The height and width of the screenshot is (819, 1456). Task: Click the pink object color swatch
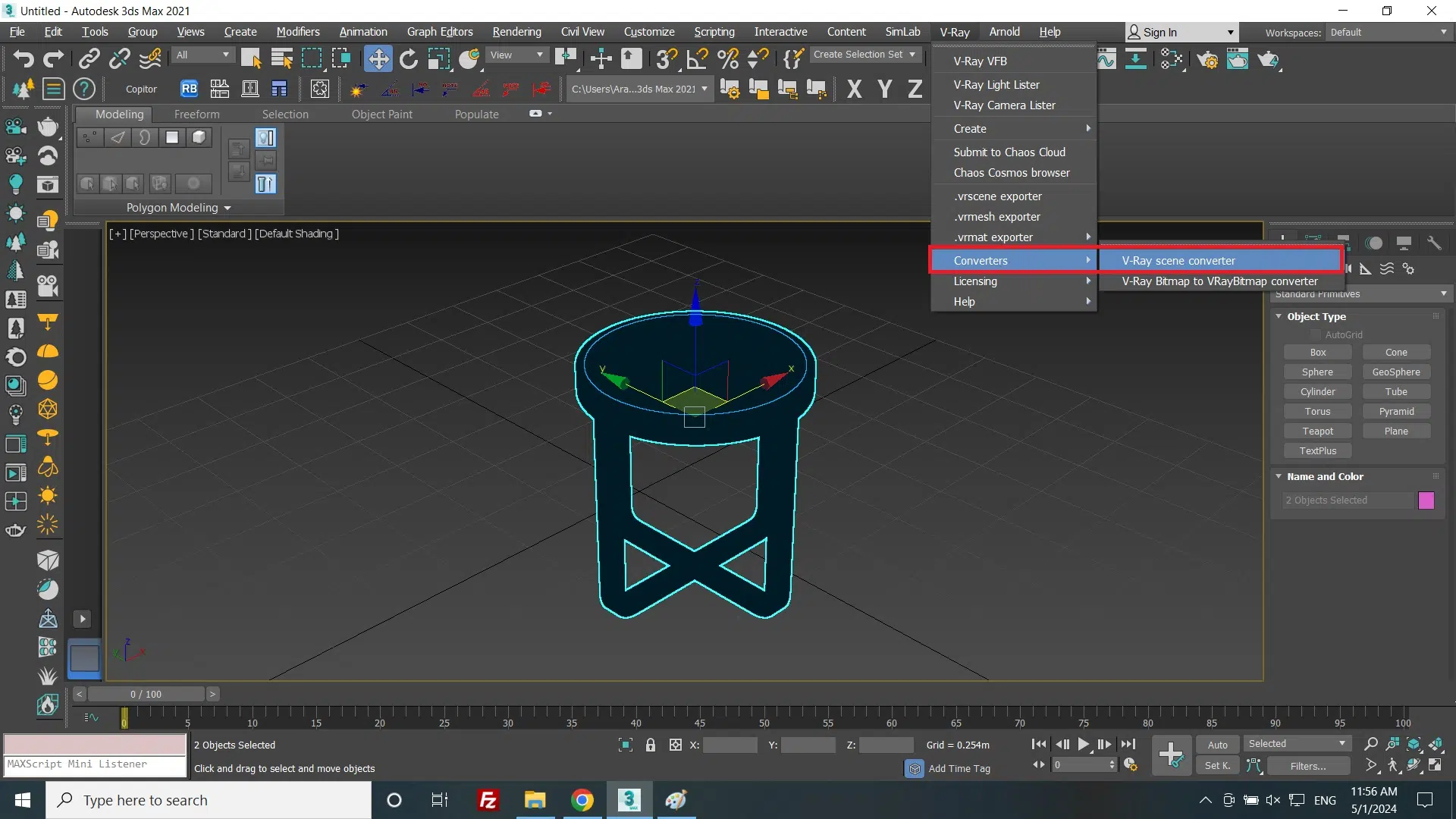click(1426, 500)
